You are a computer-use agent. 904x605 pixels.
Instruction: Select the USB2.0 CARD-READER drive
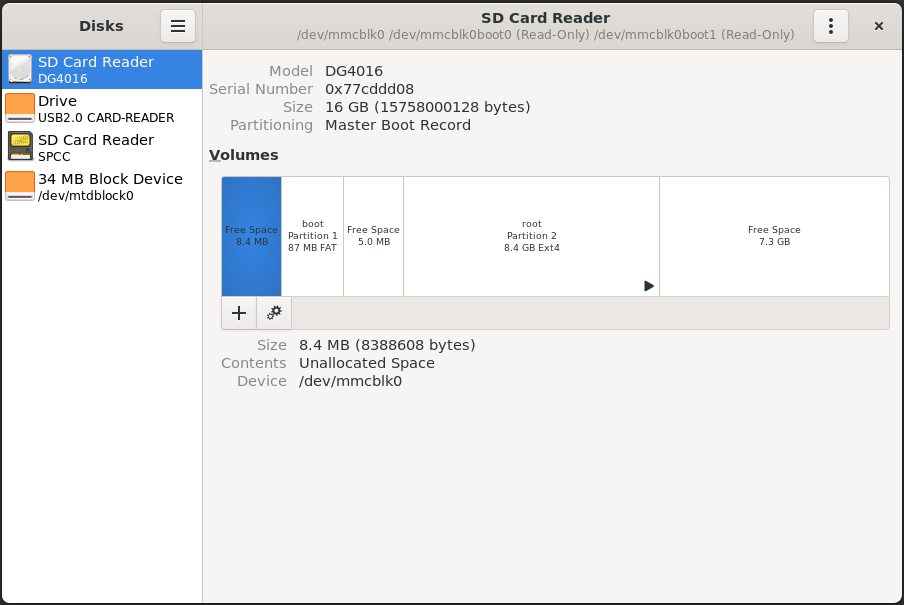[x=102, y=108]
